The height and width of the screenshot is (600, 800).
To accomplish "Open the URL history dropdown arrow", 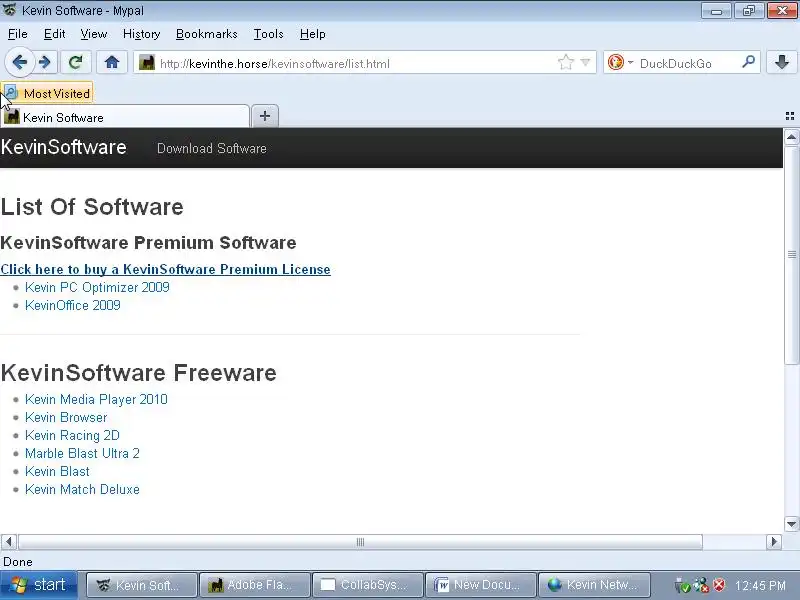I will [585, 63].
